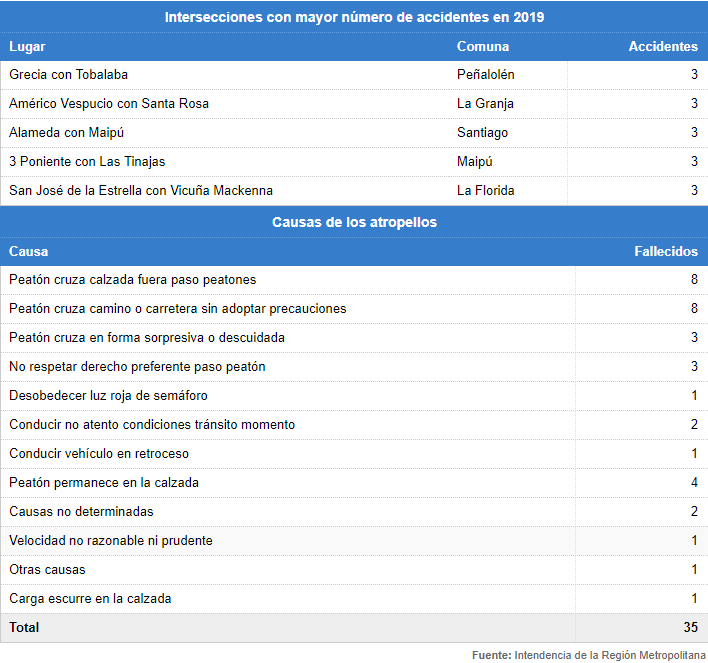This screenshot has width=708, height=663.
Task: Select the 'Peñalolén' comuna cell
Action: pyautogui.click(x=486, y=75)
